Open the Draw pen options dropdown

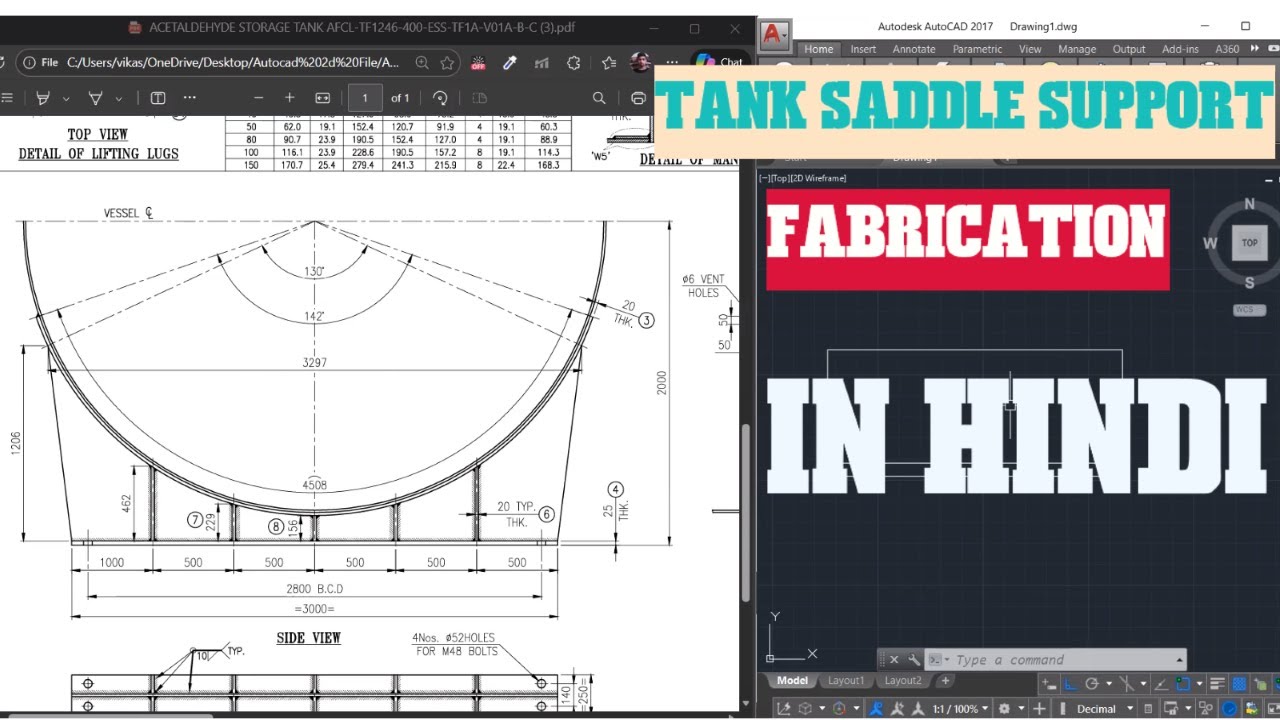click(66, 98)
